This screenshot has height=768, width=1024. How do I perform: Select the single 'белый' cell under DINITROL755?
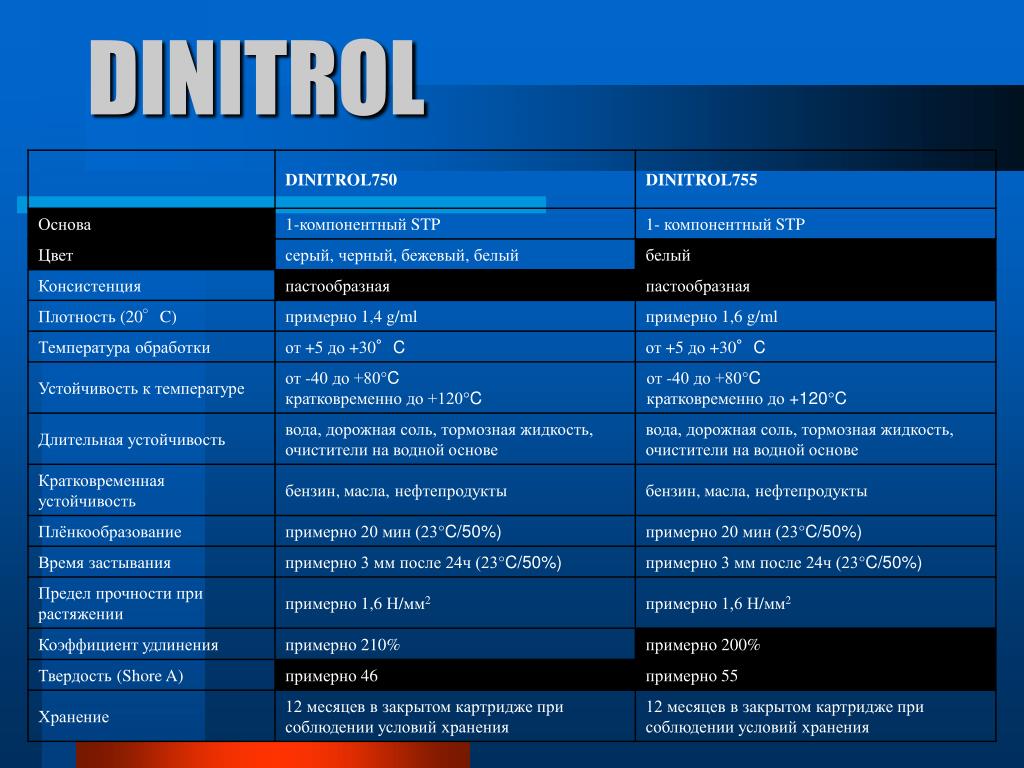667,255
